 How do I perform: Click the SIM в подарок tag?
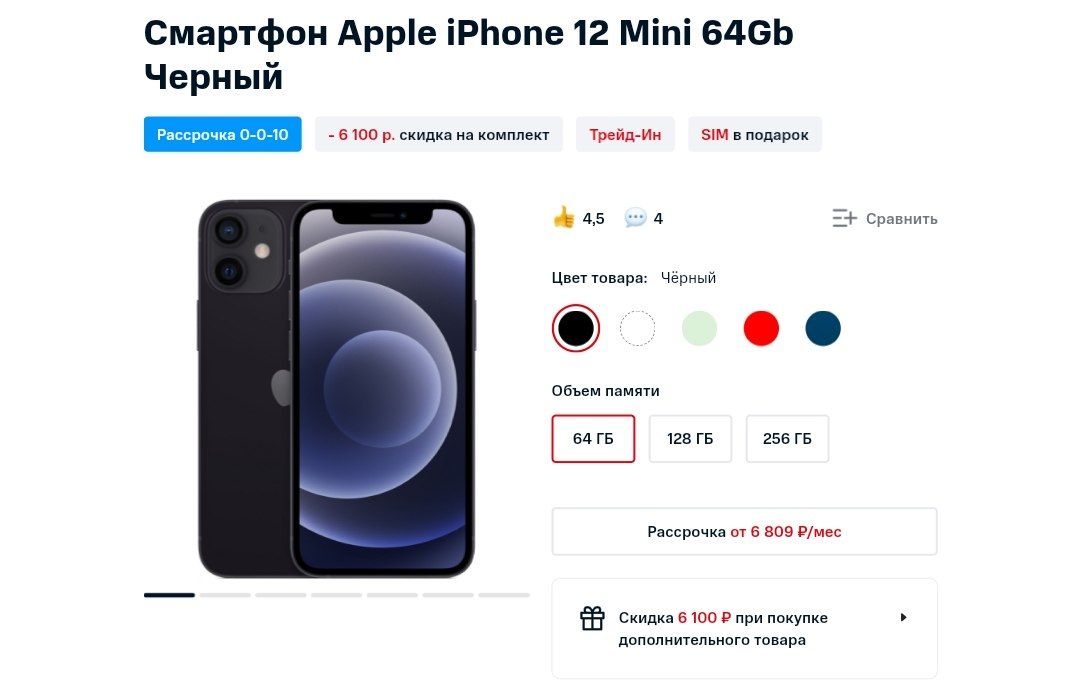[x=755, y=134]
